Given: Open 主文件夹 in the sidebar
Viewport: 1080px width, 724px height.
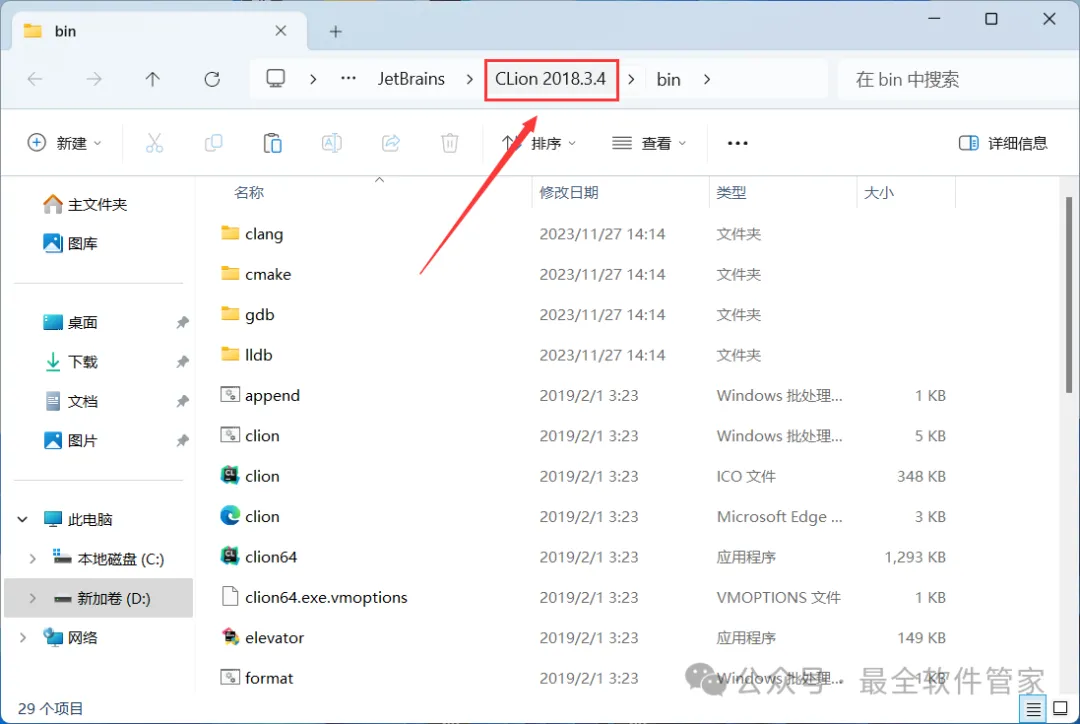Looking at the screenshot, I should (x=85, y=205).
